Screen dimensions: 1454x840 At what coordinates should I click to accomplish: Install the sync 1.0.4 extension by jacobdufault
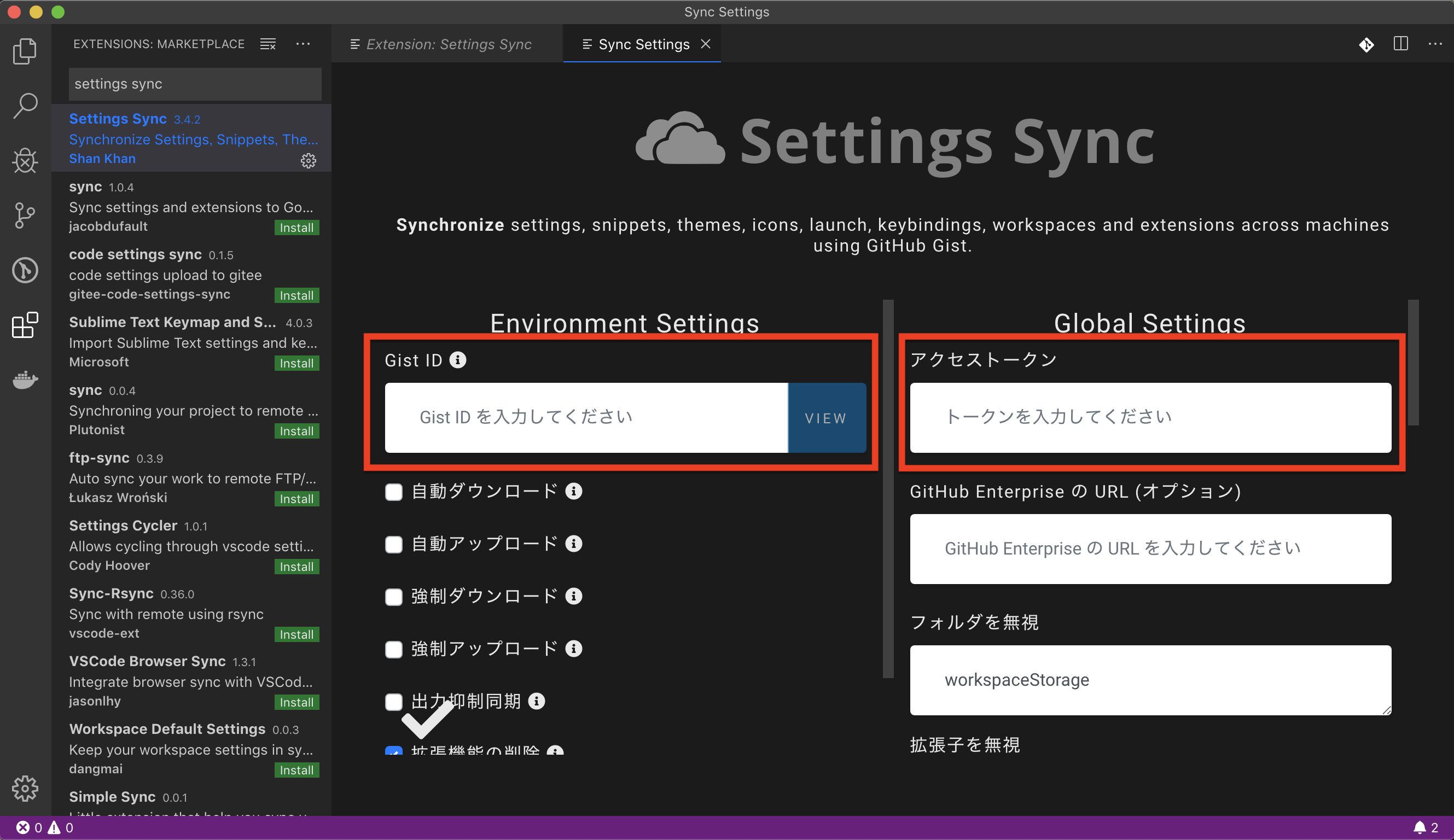coord(296,228)
